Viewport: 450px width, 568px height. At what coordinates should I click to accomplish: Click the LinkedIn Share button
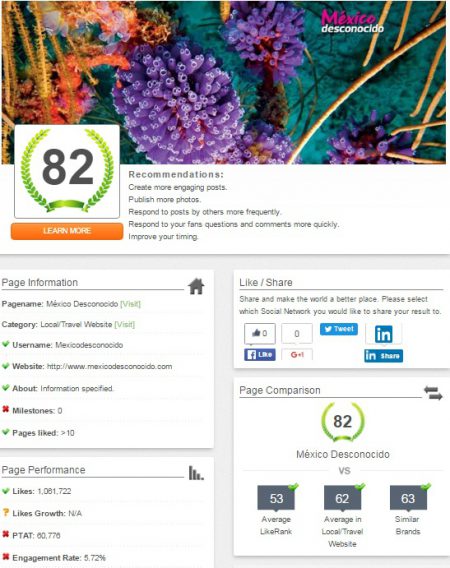[383, 356]
